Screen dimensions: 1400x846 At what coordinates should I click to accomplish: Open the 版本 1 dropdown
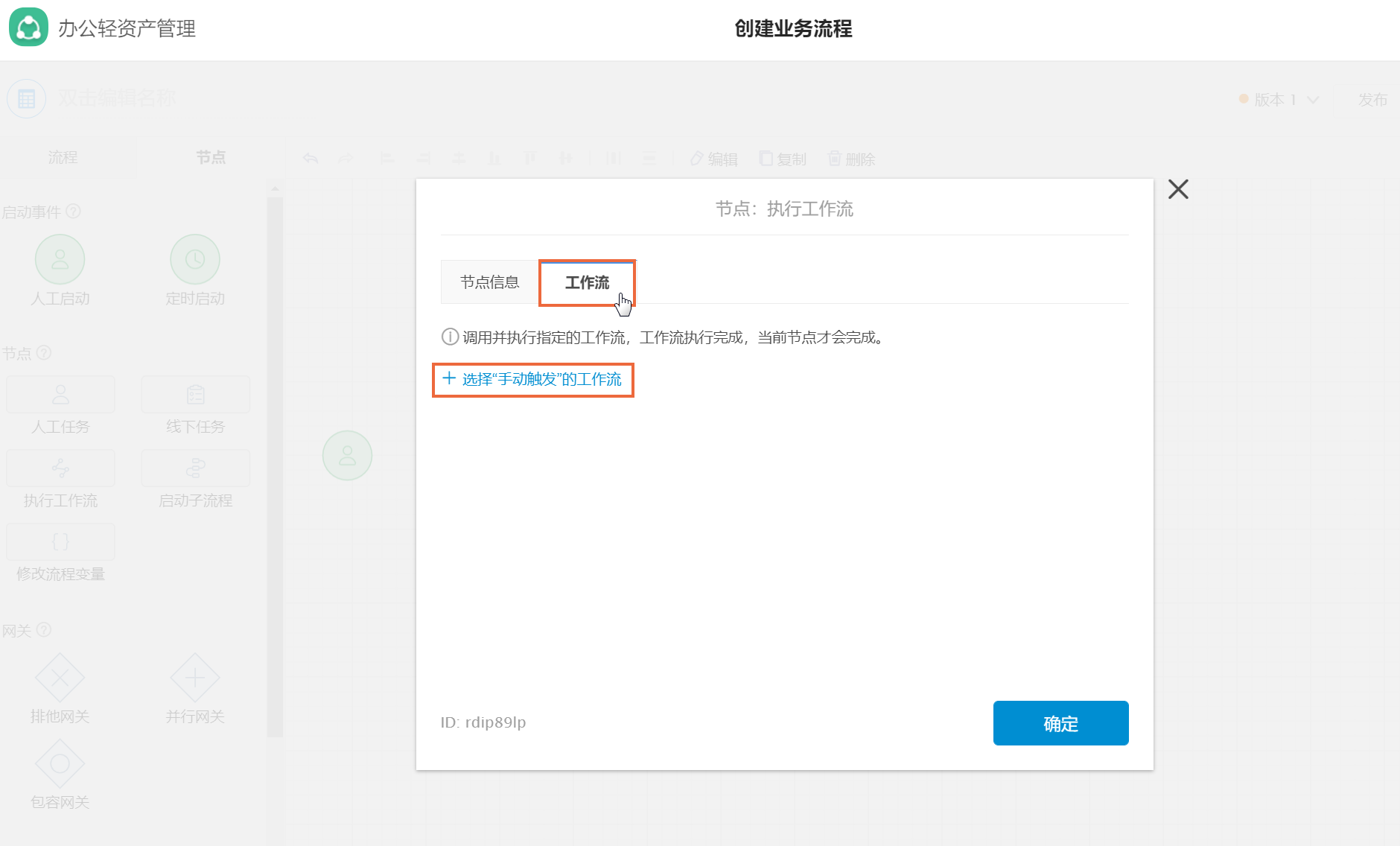[x=1279, y=100]
